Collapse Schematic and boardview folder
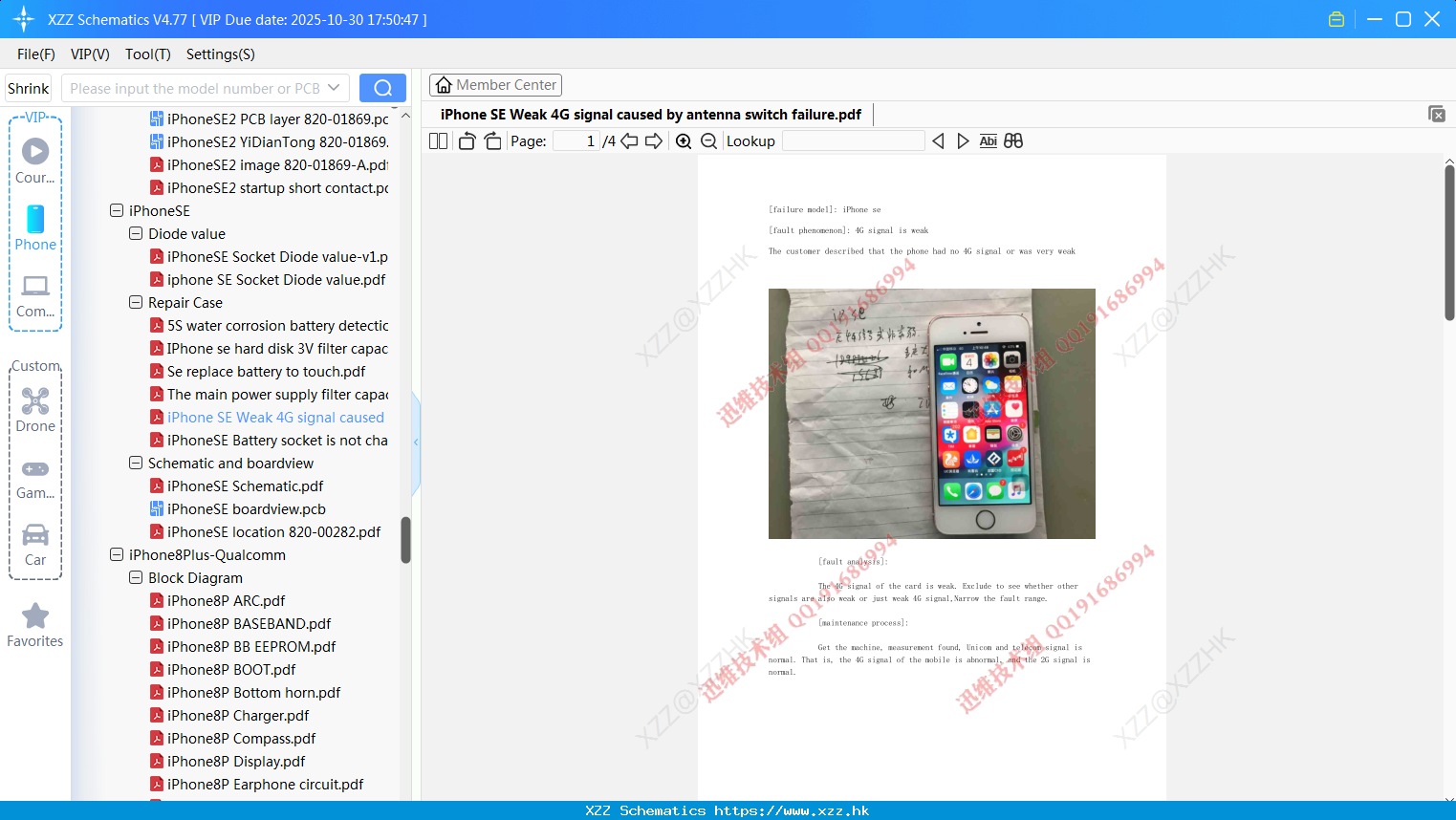The width and height of the screenshot is (1456, 820). click(x=136, y=463)
